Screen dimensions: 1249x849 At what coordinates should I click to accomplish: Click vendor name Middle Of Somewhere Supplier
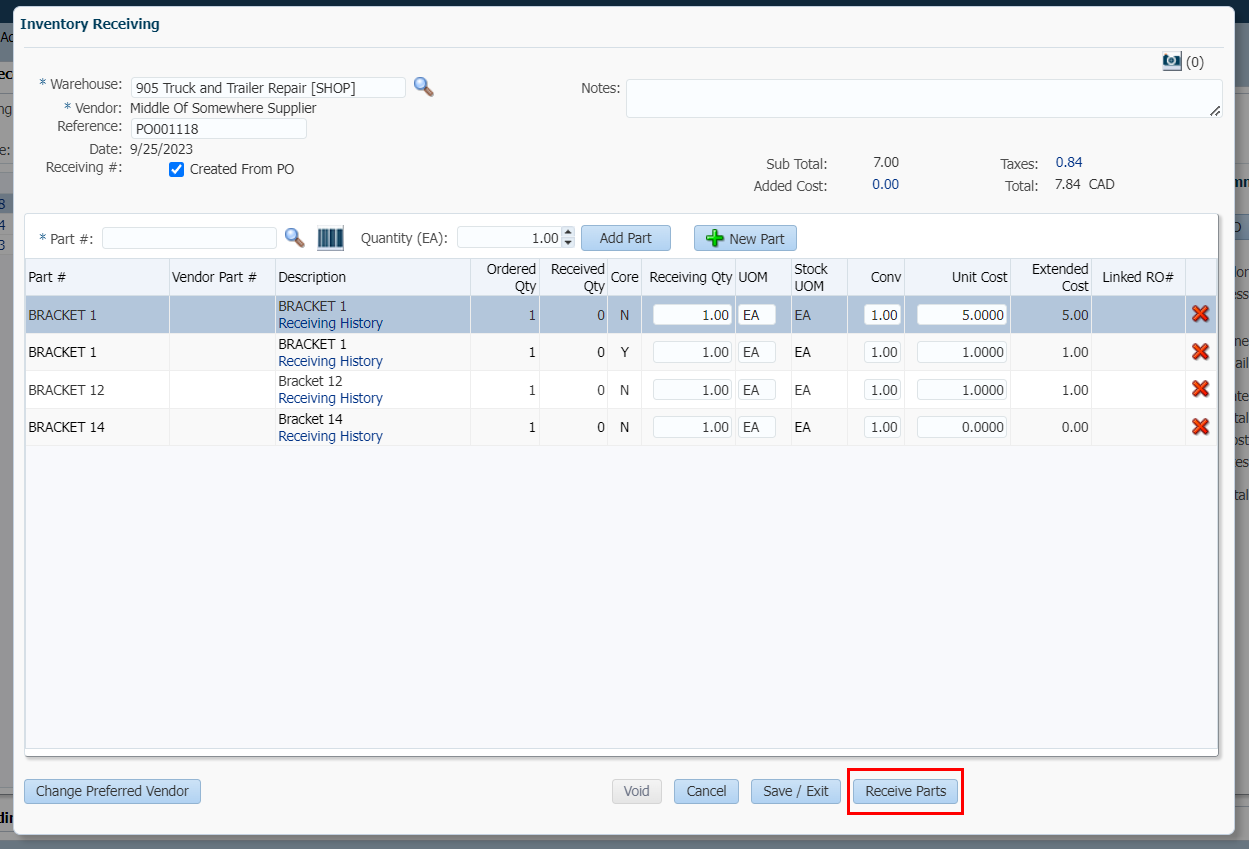pos(223,108)
